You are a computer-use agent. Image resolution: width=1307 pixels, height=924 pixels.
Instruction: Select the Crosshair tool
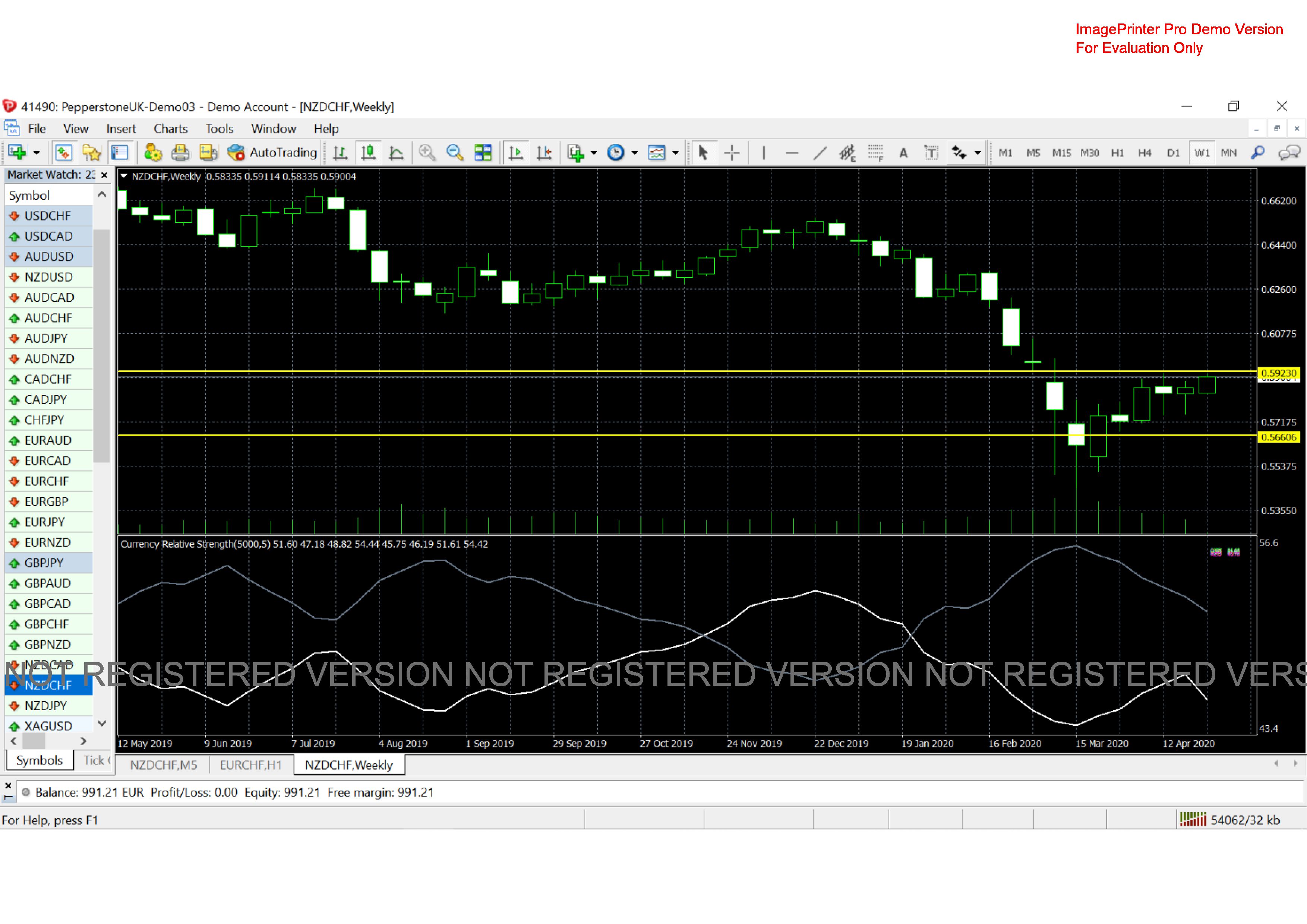pos(732,152)
